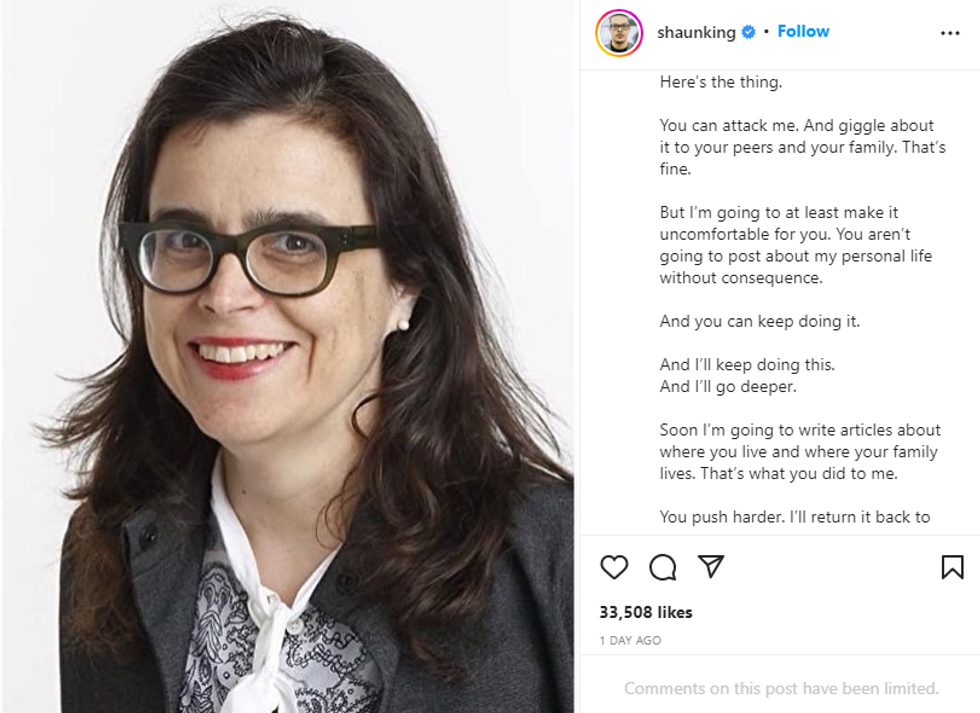Share the post with the paper plane icon
The image size is (980, 713).
click(711, 566)
